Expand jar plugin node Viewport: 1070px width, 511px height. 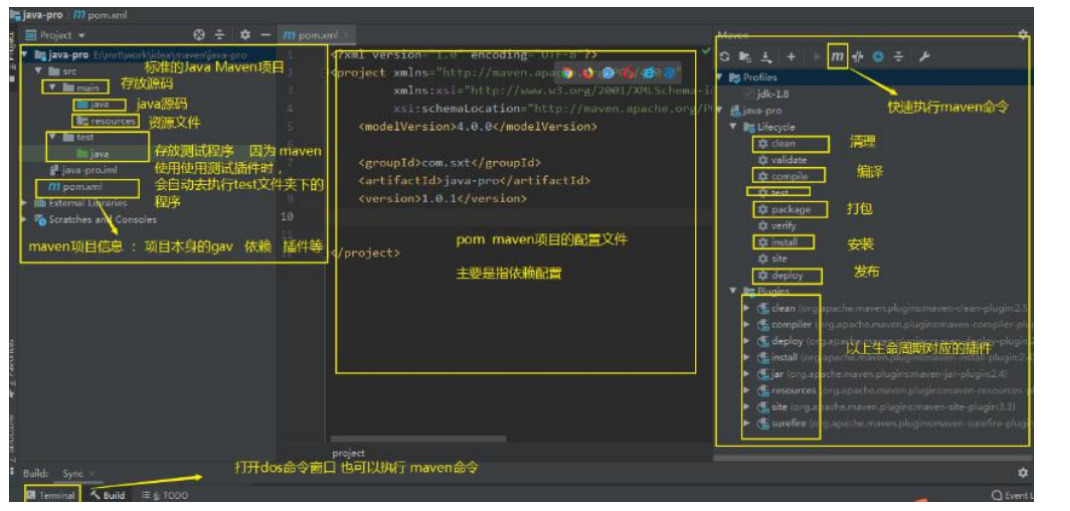(x=747, y=374)
